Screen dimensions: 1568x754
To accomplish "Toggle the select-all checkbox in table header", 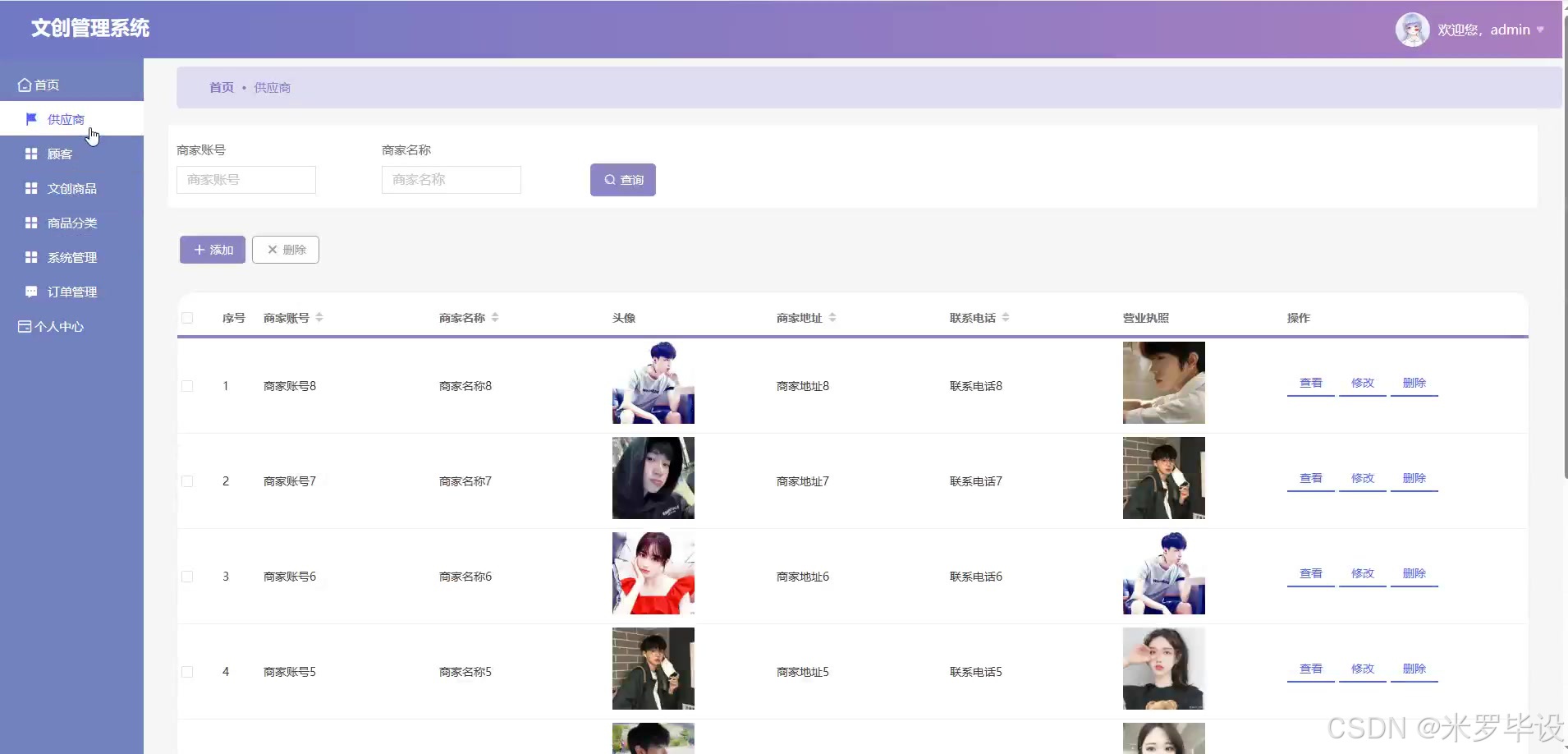I will coord(187,318).
